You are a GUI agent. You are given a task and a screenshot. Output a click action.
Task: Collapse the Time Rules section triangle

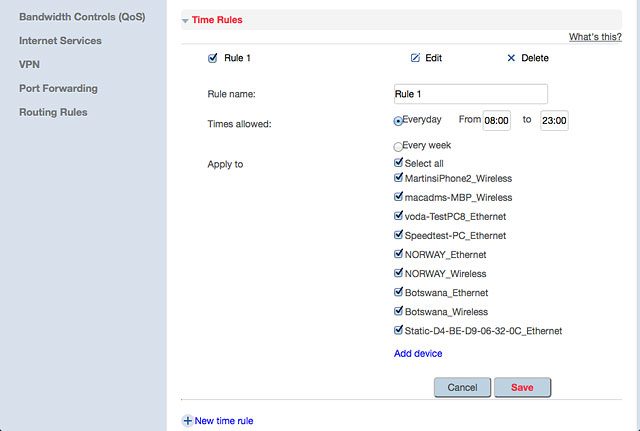coord(185,20)
